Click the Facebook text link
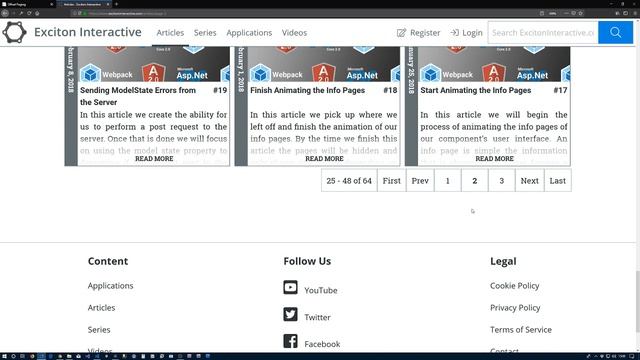The image size is (640, 360). tap(322, 344)
